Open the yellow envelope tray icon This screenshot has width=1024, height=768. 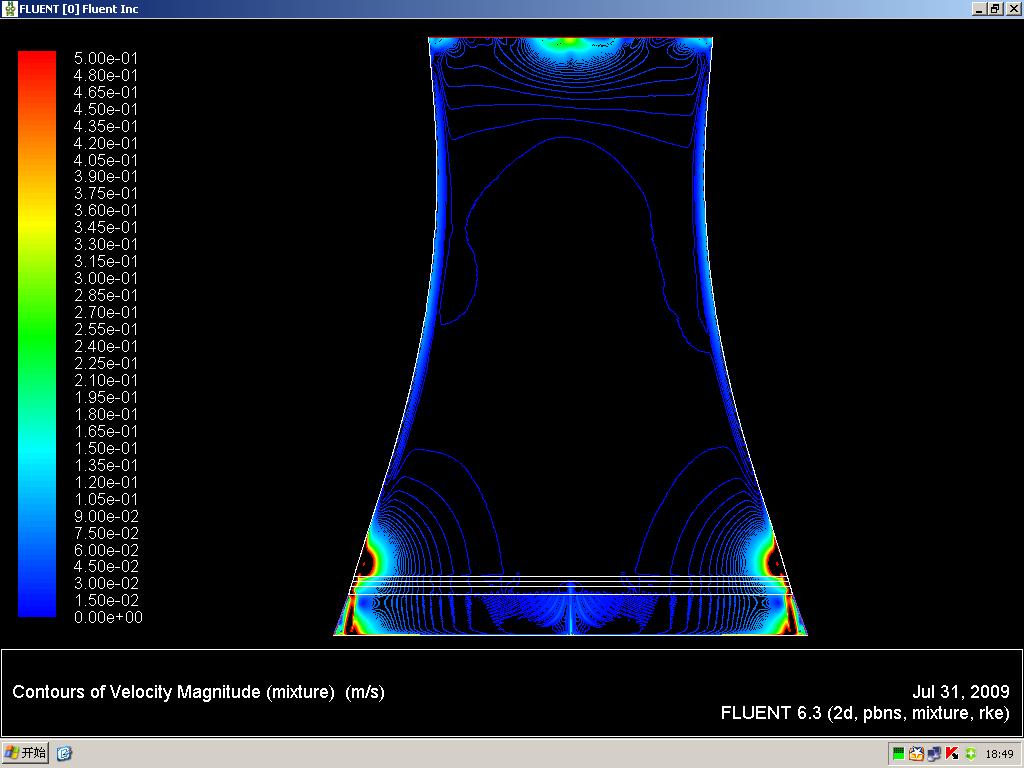[x=916, y=754]
